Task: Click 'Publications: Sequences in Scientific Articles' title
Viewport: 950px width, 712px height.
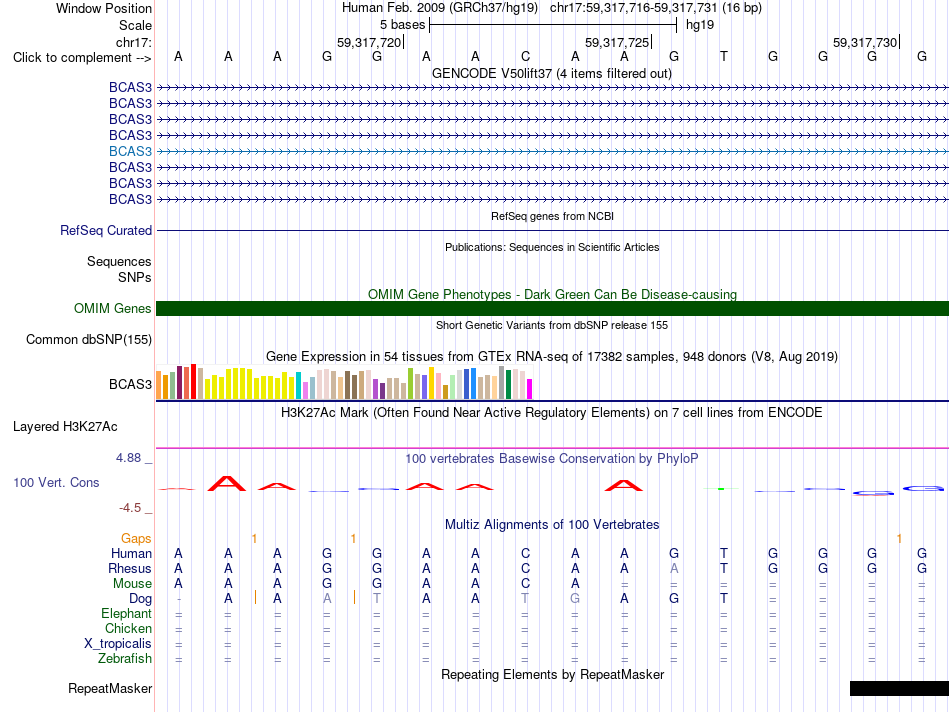Action: tap(552, 247)
